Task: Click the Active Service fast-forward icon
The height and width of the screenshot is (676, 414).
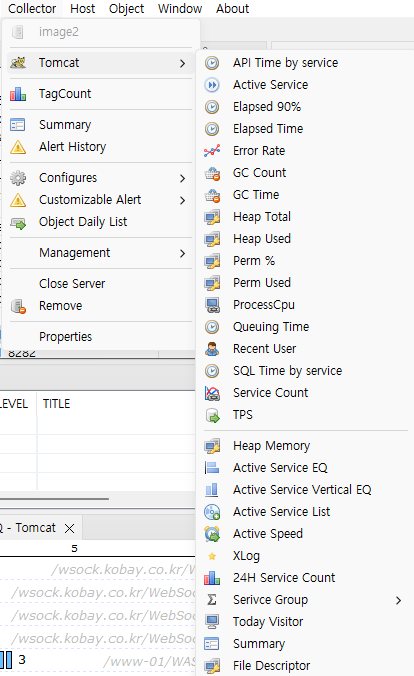Action: (x=212, y=85)
